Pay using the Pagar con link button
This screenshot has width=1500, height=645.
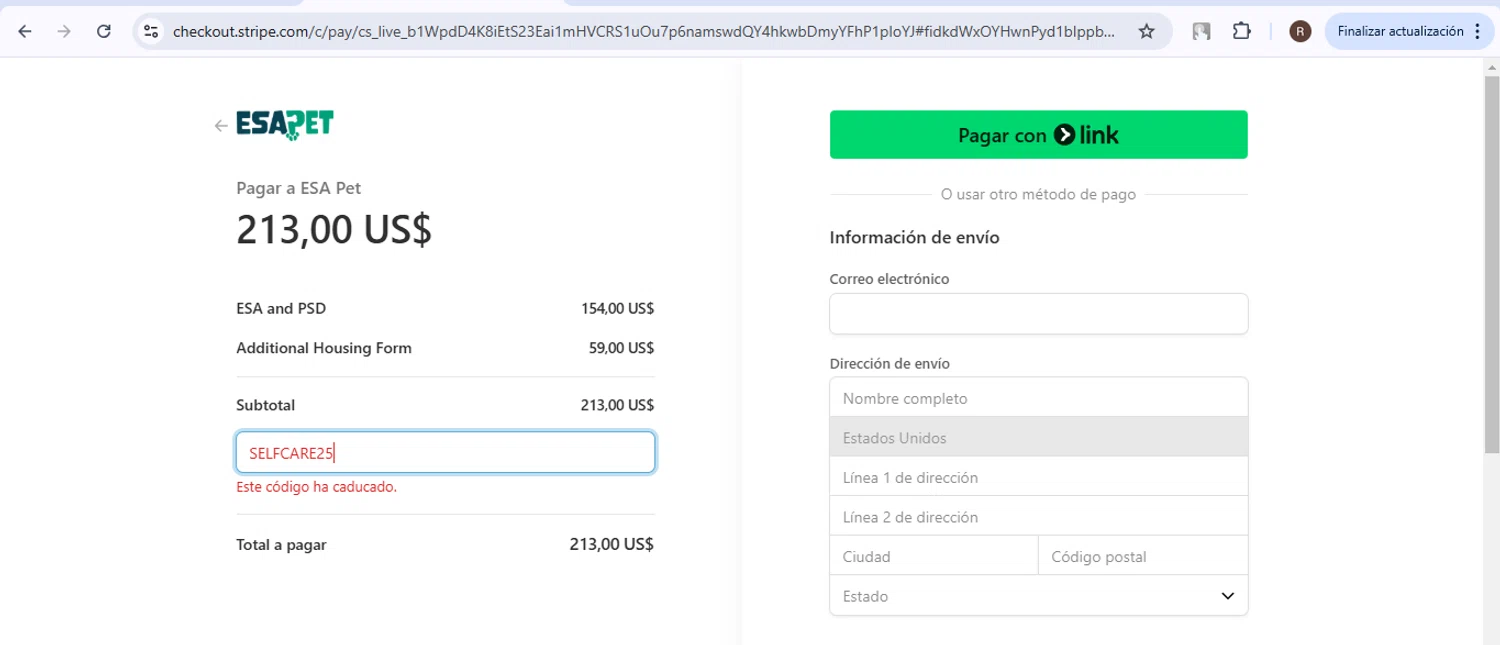point(1038,135)
